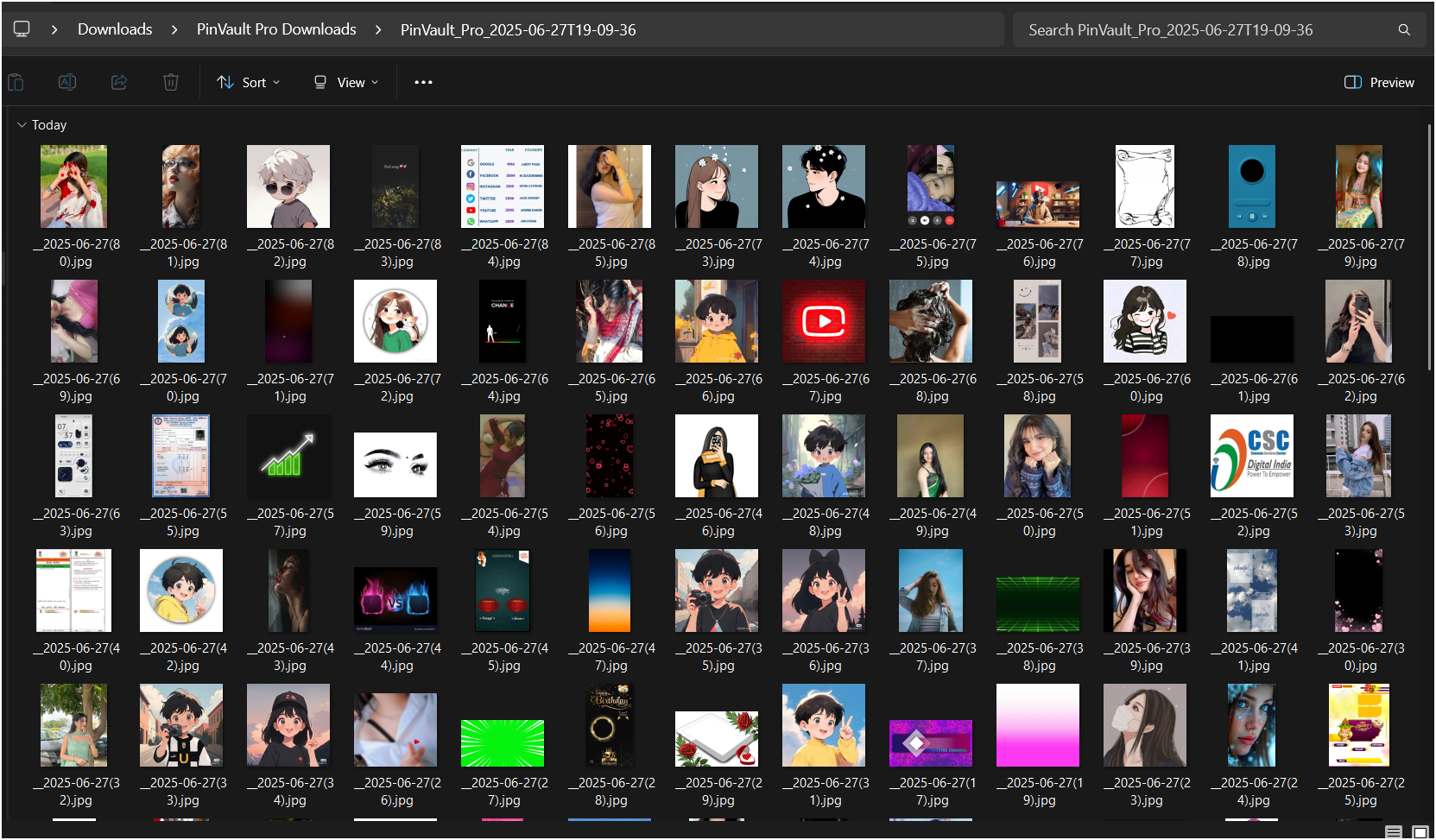This screenshot has width=1436, height=840.
Task: Select the neon VS fire image (44).jpg
Action: click(395, 599)
